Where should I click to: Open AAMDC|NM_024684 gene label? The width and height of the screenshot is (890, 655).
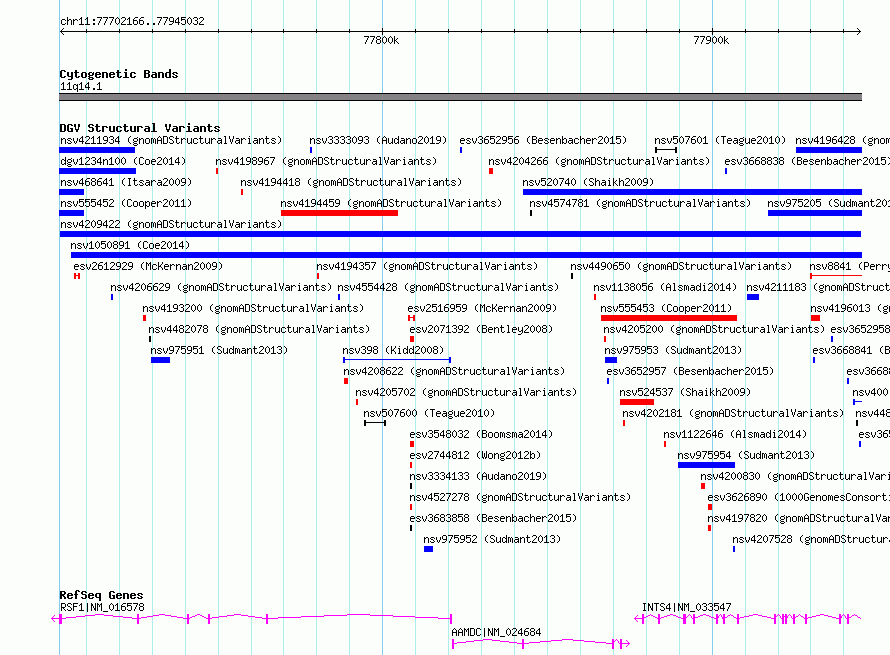(496, 632)
